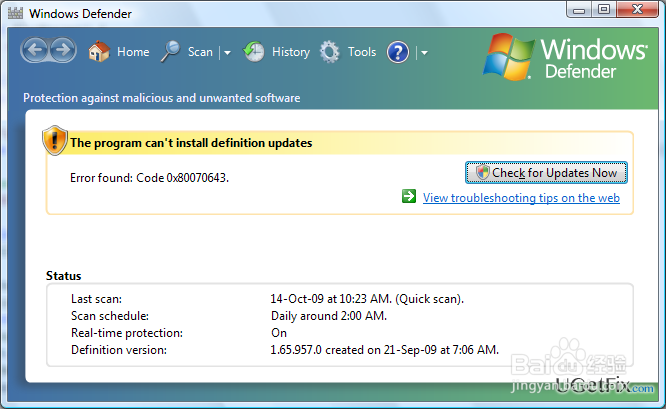
Task: Click Check for Updates Now button
Action: [546, 172]
